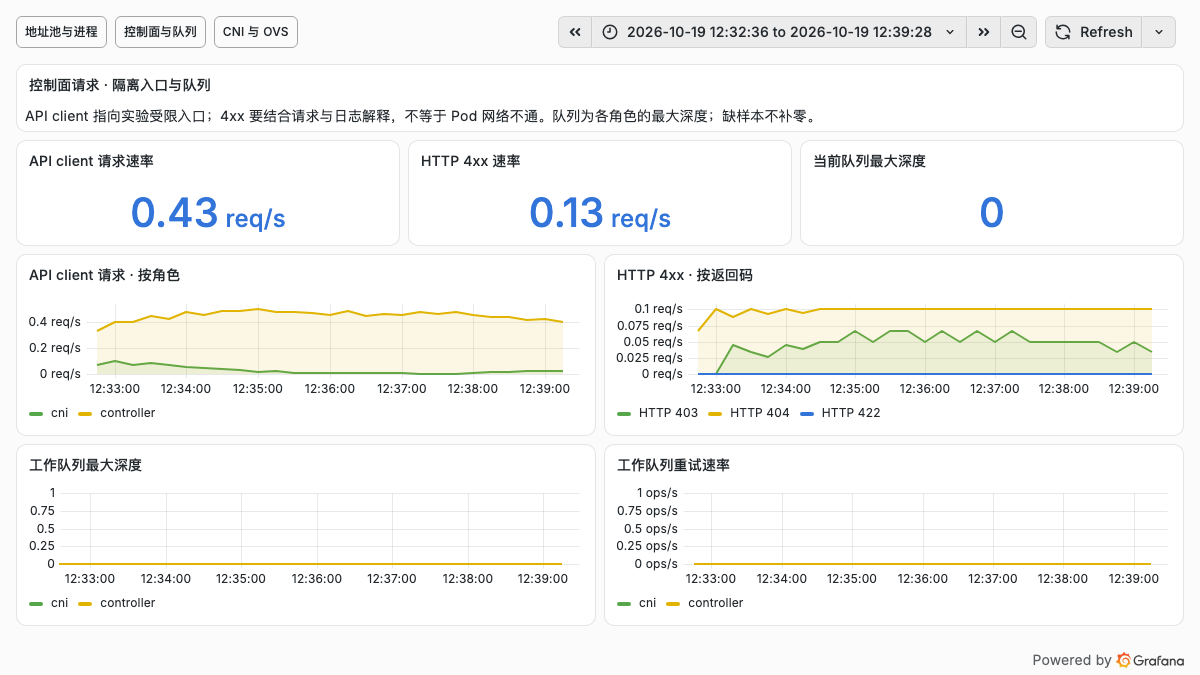The height and width of the screenshot is (675, 1200).
Task: Shift time range forward with double-right arrows
Action: pyautogui.click(x=984, y=32)
